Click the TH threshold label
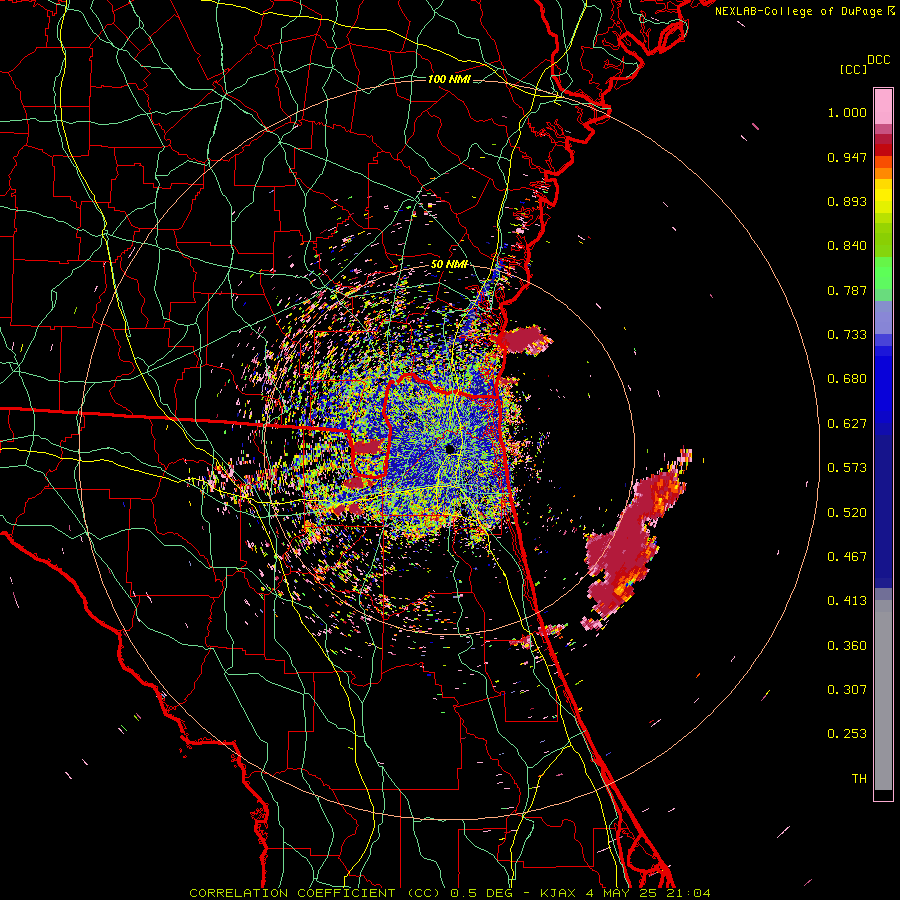The height and width of the screenshot is (900, 900). tap(859, 779)
